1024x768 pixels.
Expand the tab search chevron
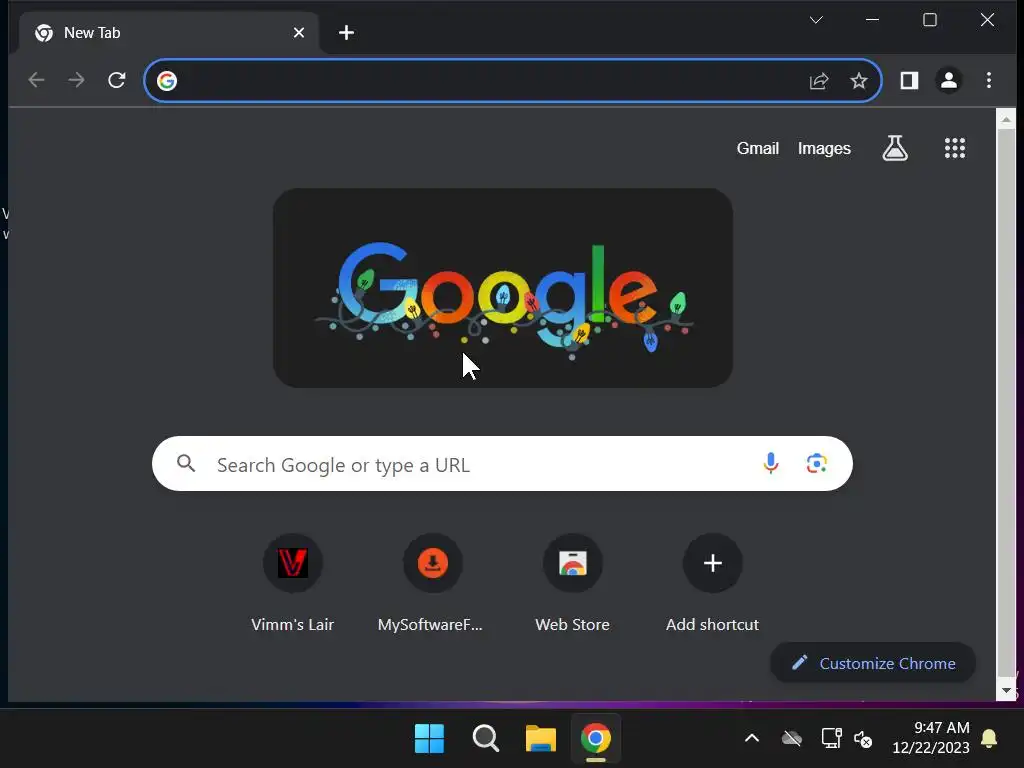[816, 20]
